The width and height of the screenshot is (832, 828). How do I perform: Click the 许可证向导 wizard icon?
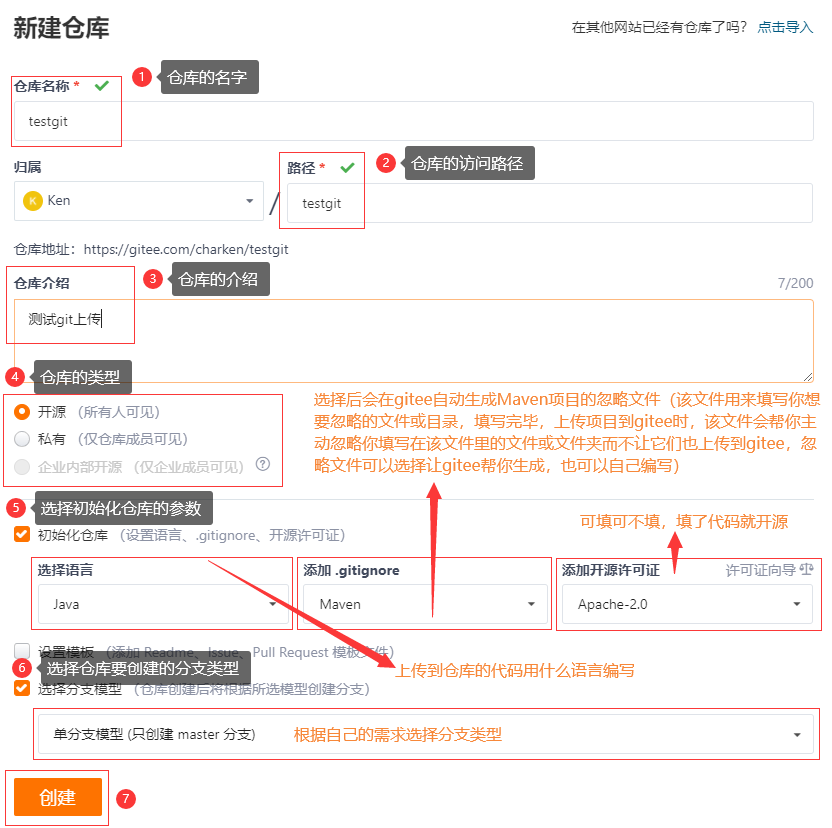pyautogui.click(x=805, y=571)
